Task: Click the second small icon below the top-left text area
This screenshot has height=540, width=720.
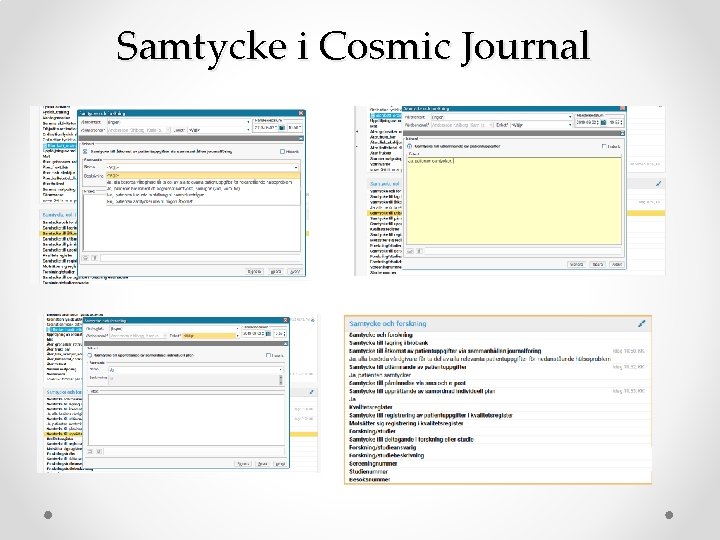Action: coord(95,258)
